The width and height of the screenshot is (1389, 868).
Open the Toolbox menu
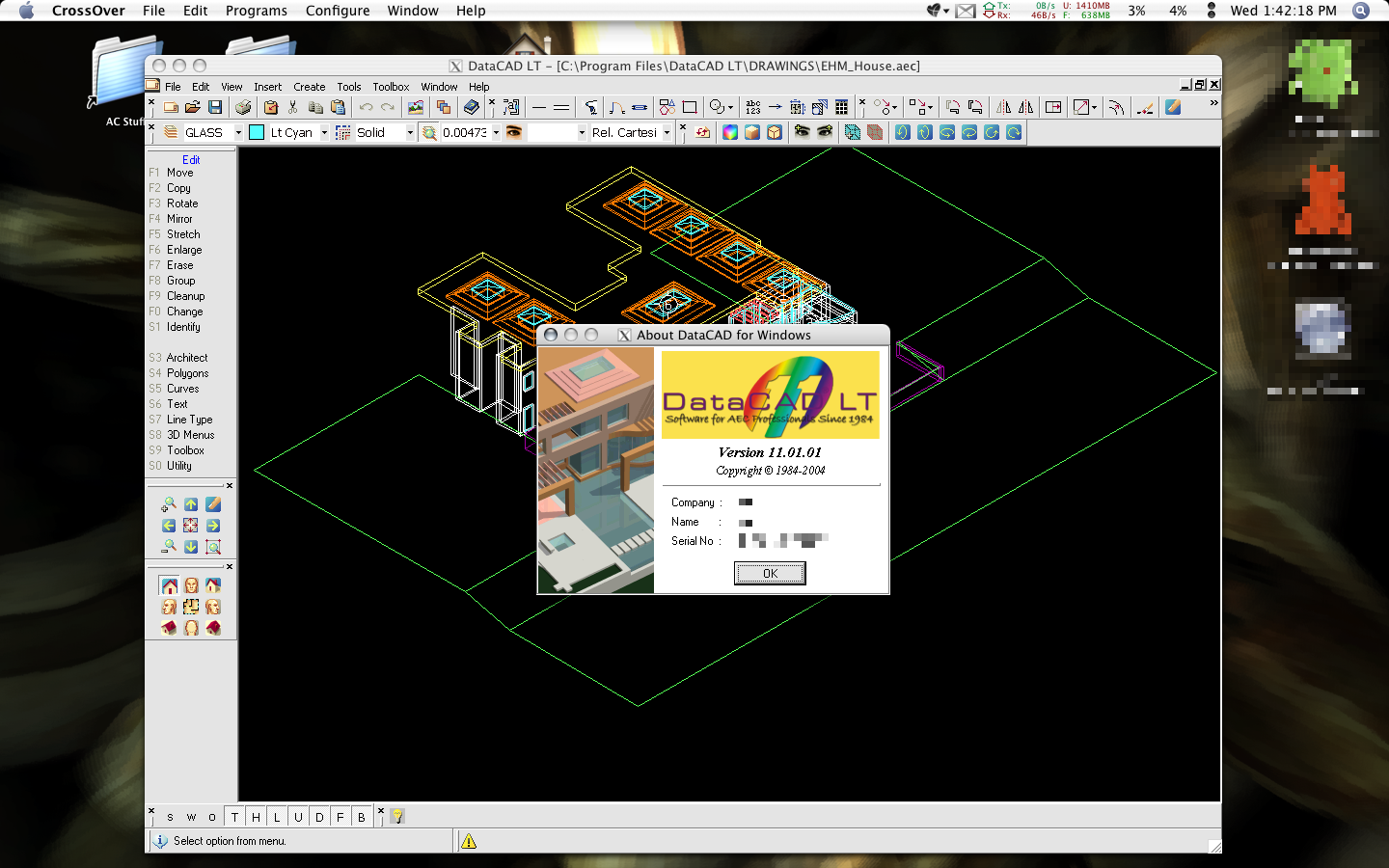(x=391, y=87)
